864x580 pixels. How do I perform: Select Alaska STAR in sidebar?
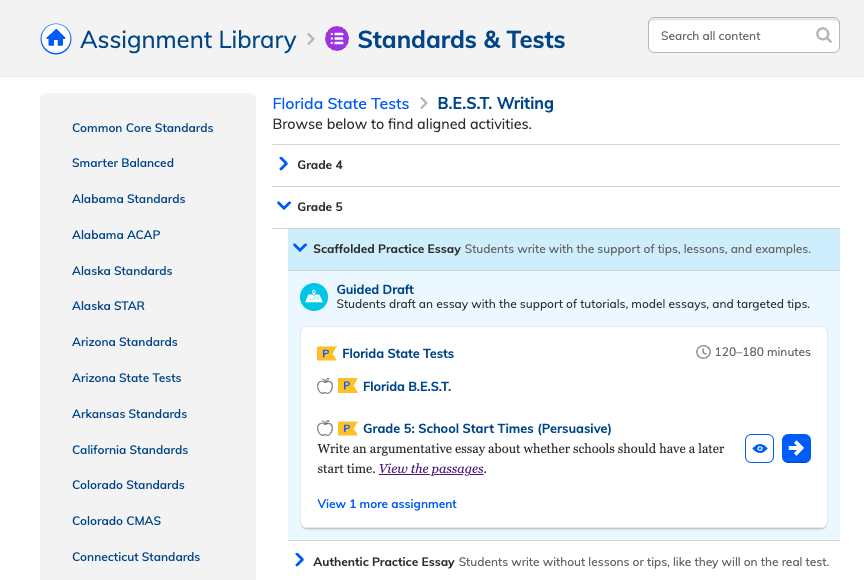[109, 306]
